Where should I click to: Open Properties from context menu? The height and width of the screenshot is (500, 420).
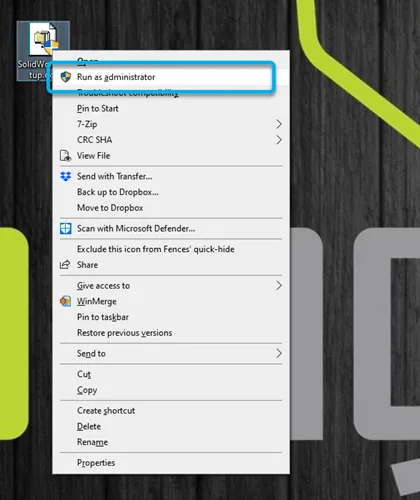coord(96,463)
